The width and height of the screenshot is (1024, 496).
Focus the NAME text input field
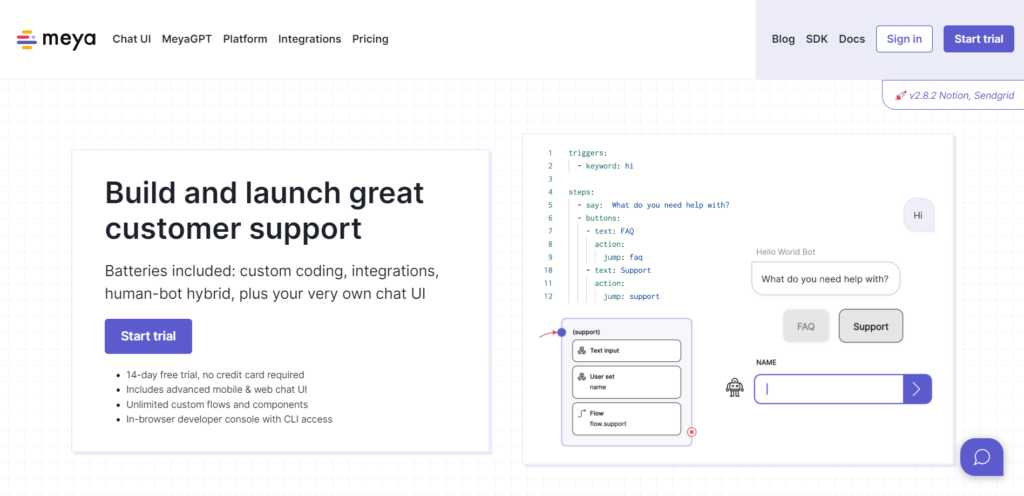[828, 389]
